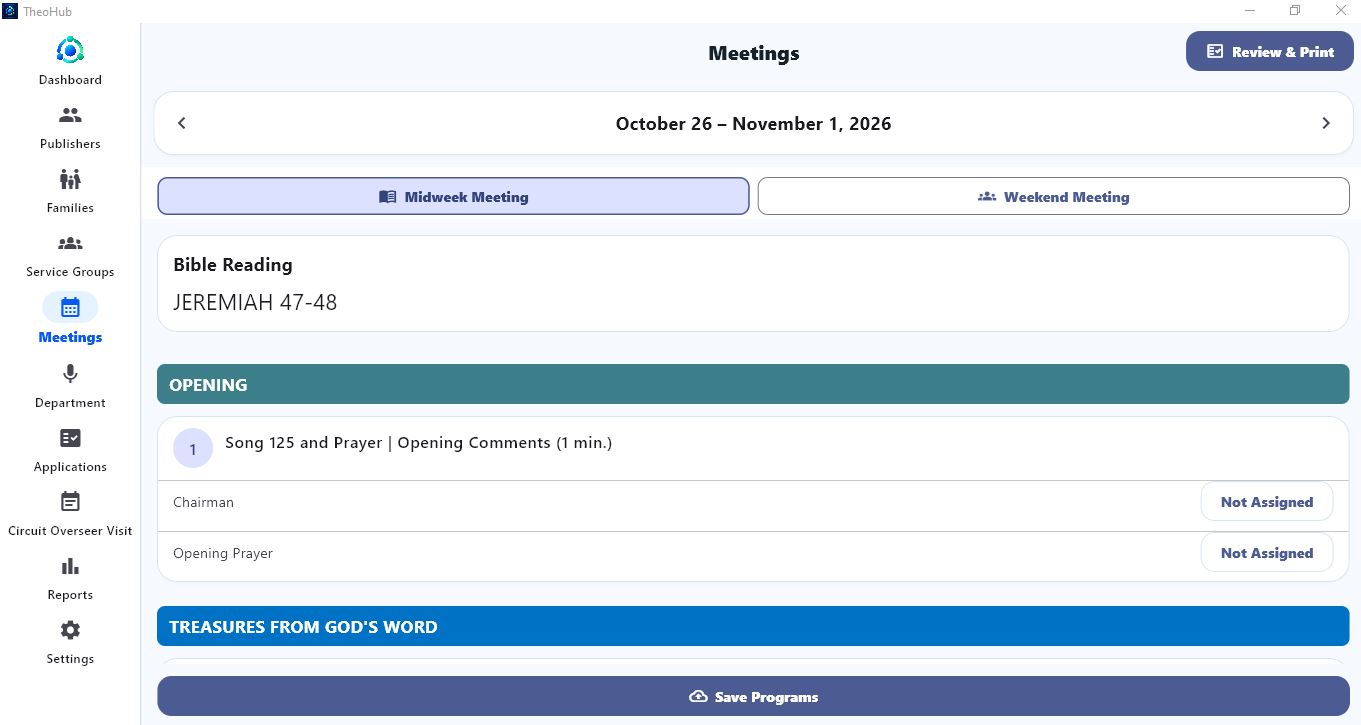
Task: Assign Chairman via Not Assigned button
Action: tap(1266, 502)
